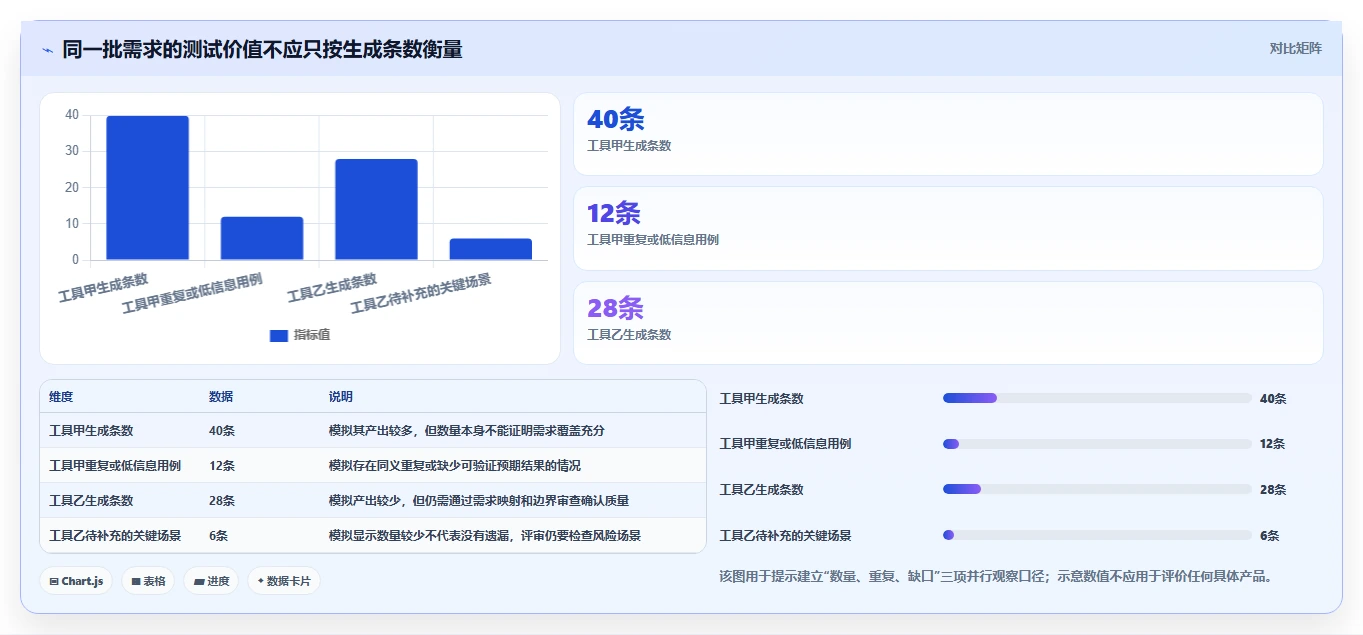This screenshot has height=635, width=1363.
Task: Click the 对比矩阵 label in header
Action: coord(1295,48)
